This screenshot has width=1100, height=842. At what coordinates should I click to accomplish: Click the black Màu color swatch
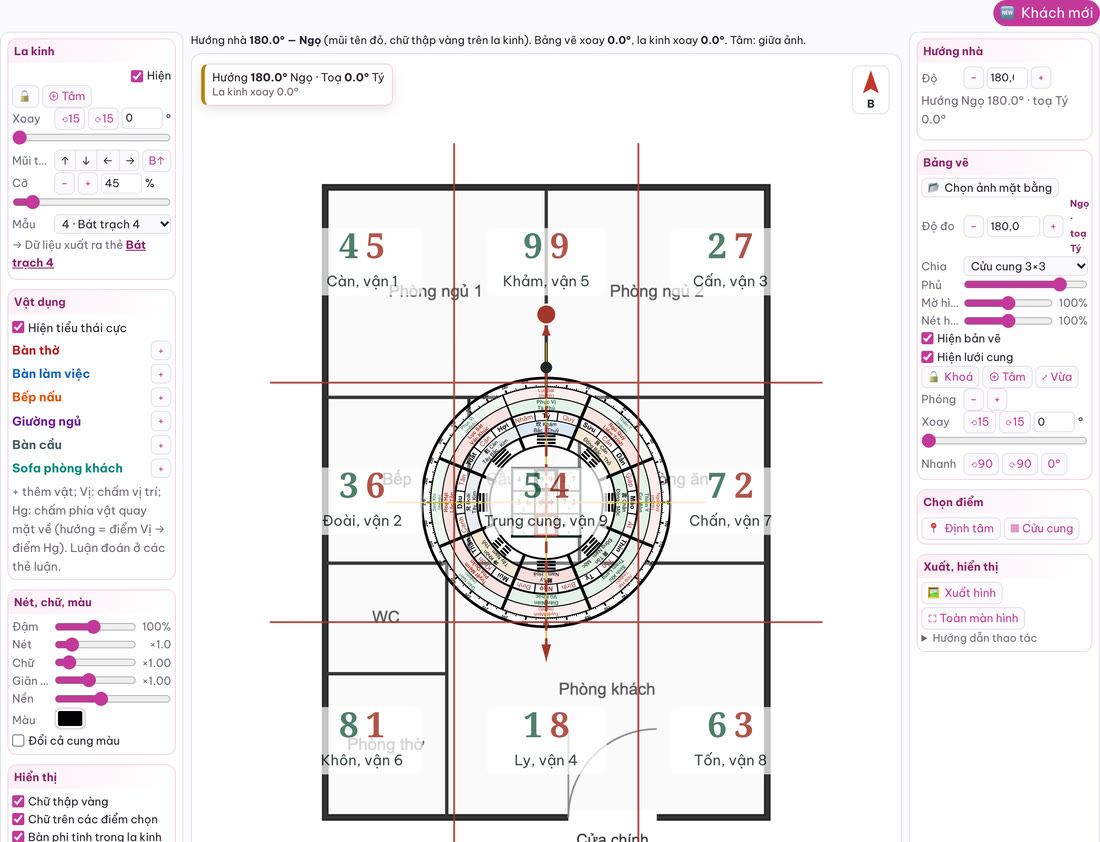[69, 719]
